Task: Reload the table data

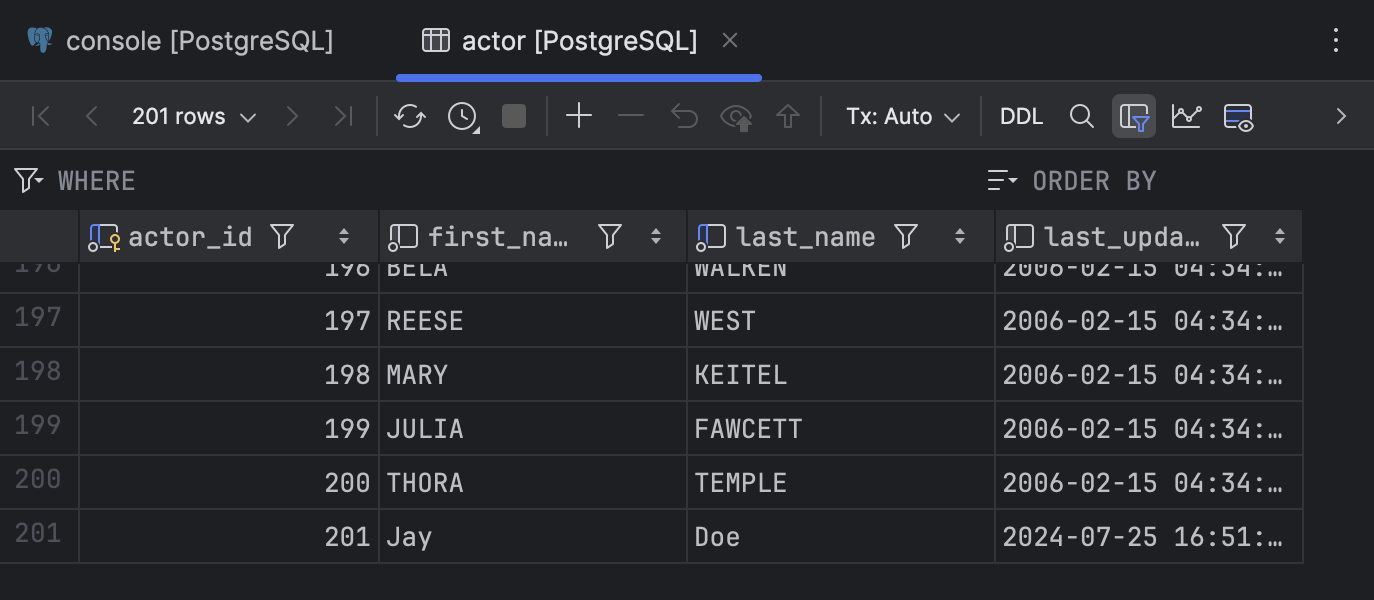Action: pos(409,116)
